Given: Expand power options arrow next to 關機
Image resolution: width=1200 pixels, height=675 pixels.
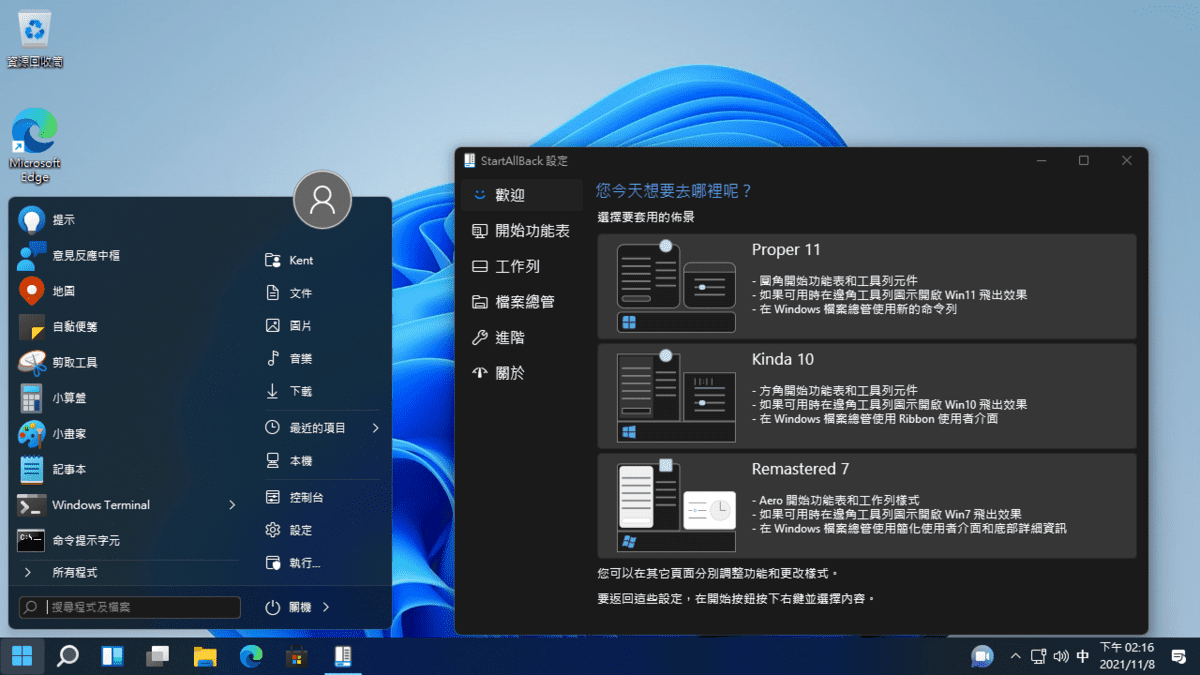Looking at the screenshot, I should [326, 607].
